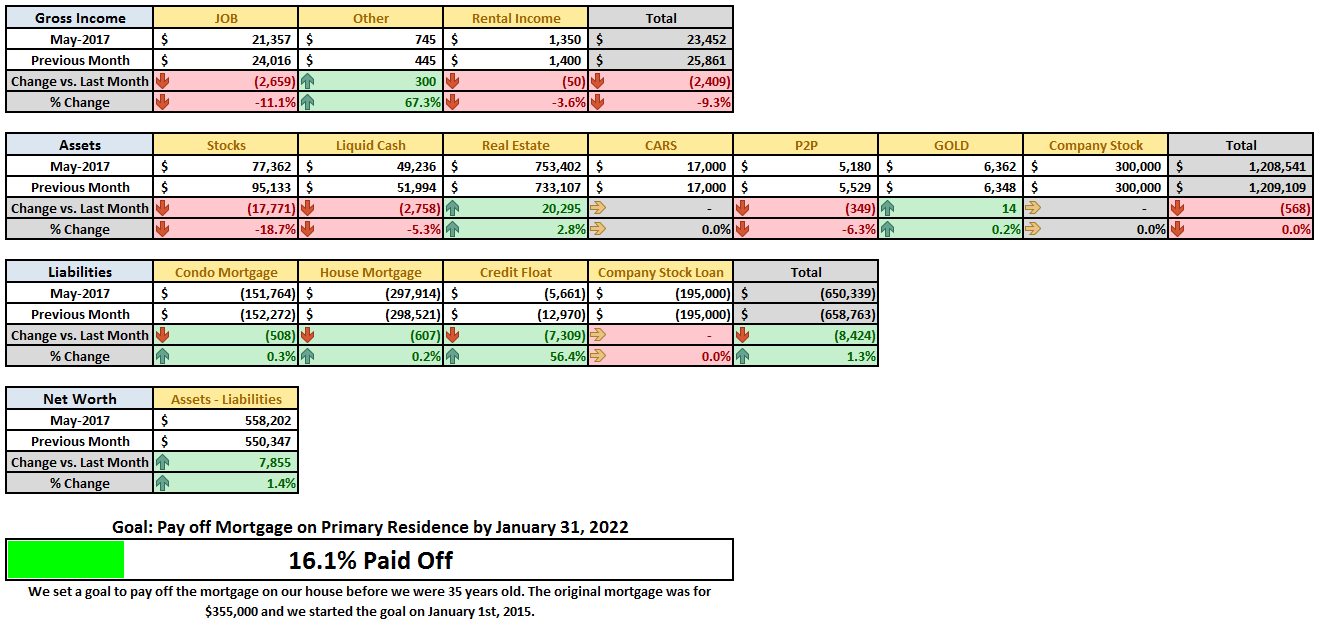Select the Company Stock Loan column header
Viewport: 1319px width, 633px height.
pyautogui.click(x=661, y=272)
